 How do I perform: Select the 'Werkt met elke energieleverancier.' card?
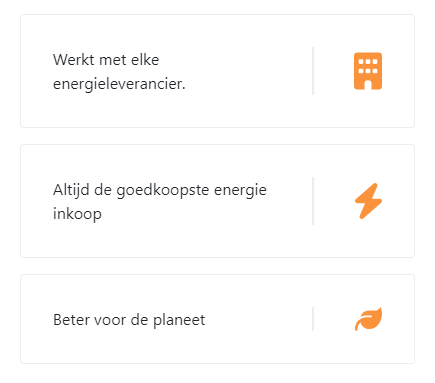click(x=217, y=71)
